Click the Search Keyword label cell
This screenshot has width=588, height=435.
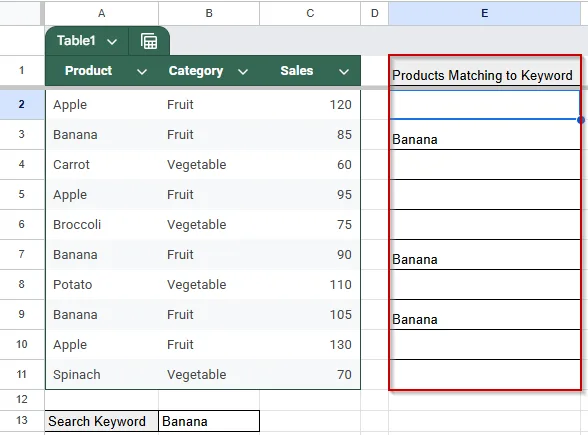click(x=102, y=421)
